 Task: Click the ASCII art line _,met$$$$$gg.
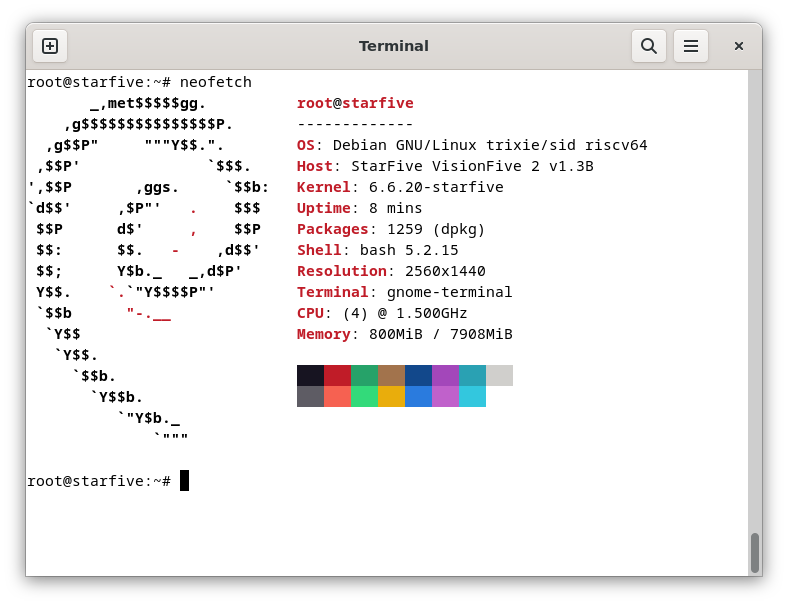[x=148, y=104]
